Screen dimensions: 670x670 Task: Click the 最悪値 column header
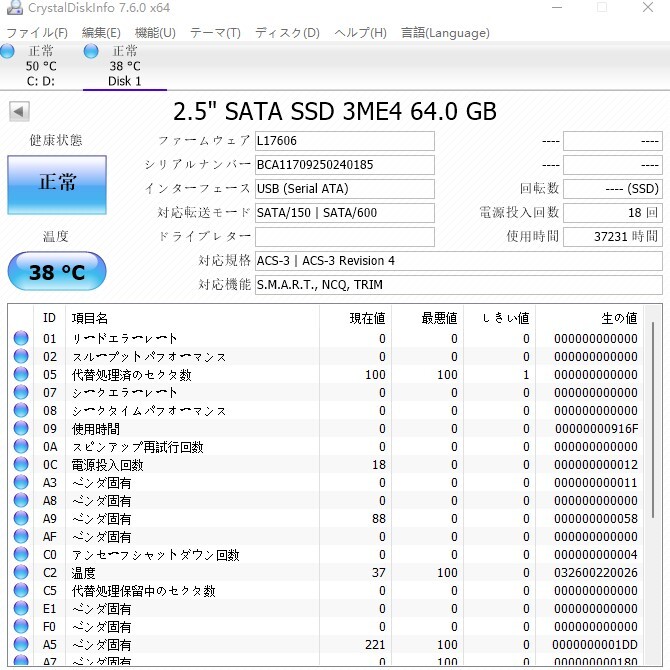(x=427, y=318)
